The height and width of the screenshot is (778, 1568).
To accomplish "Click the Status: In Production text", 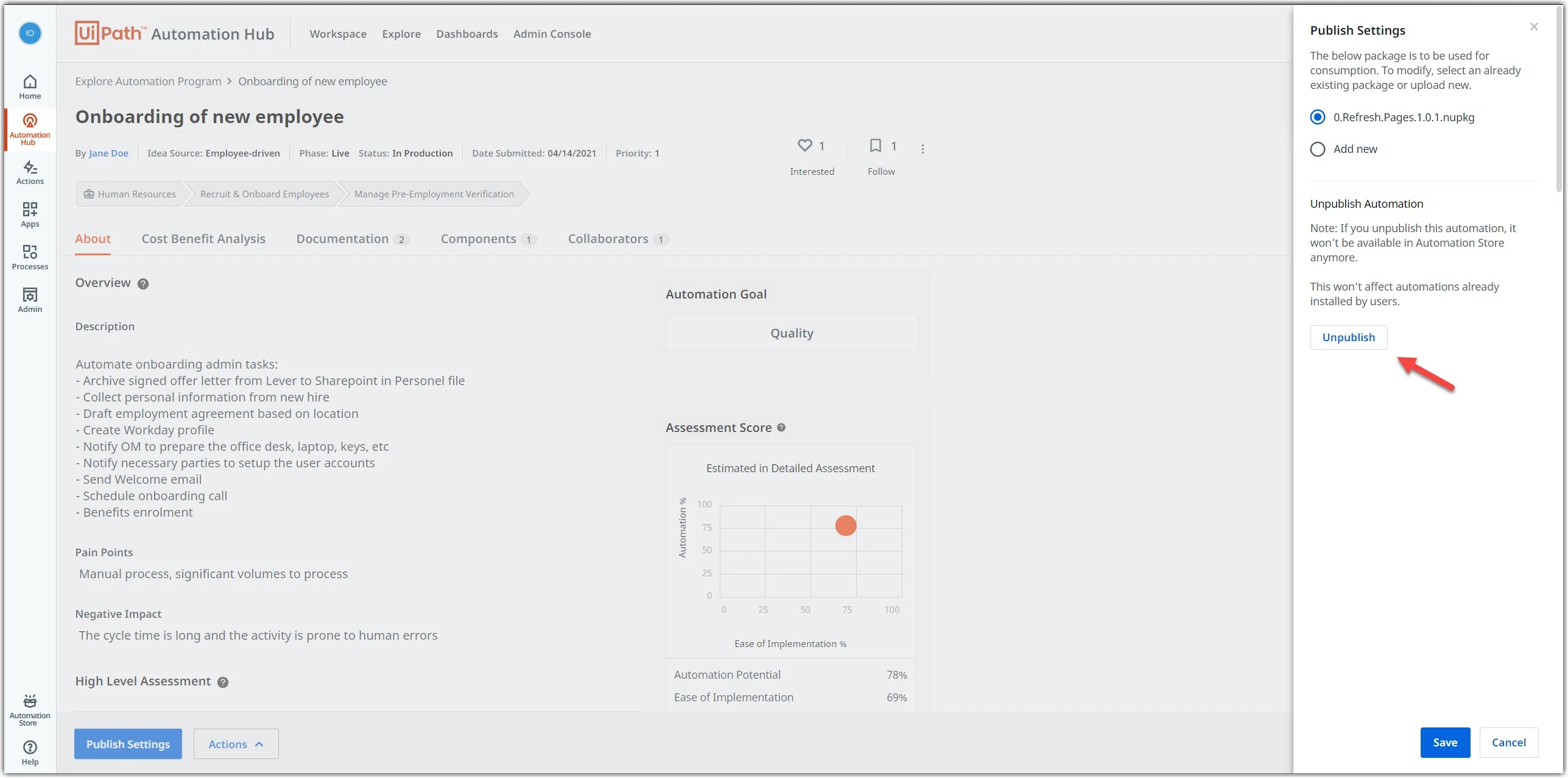I will [406, 154].
